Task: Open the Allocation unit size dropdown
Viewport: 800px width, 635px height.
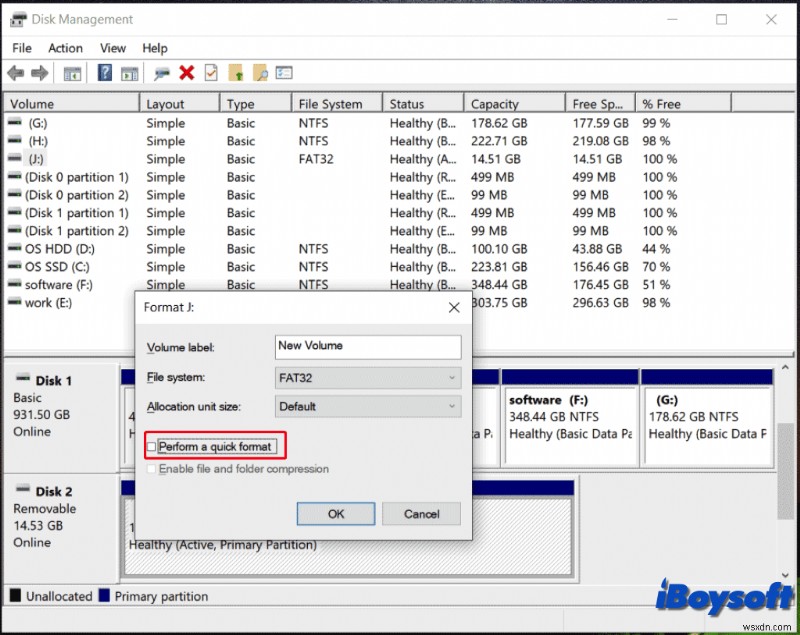Action: (368, 407)
